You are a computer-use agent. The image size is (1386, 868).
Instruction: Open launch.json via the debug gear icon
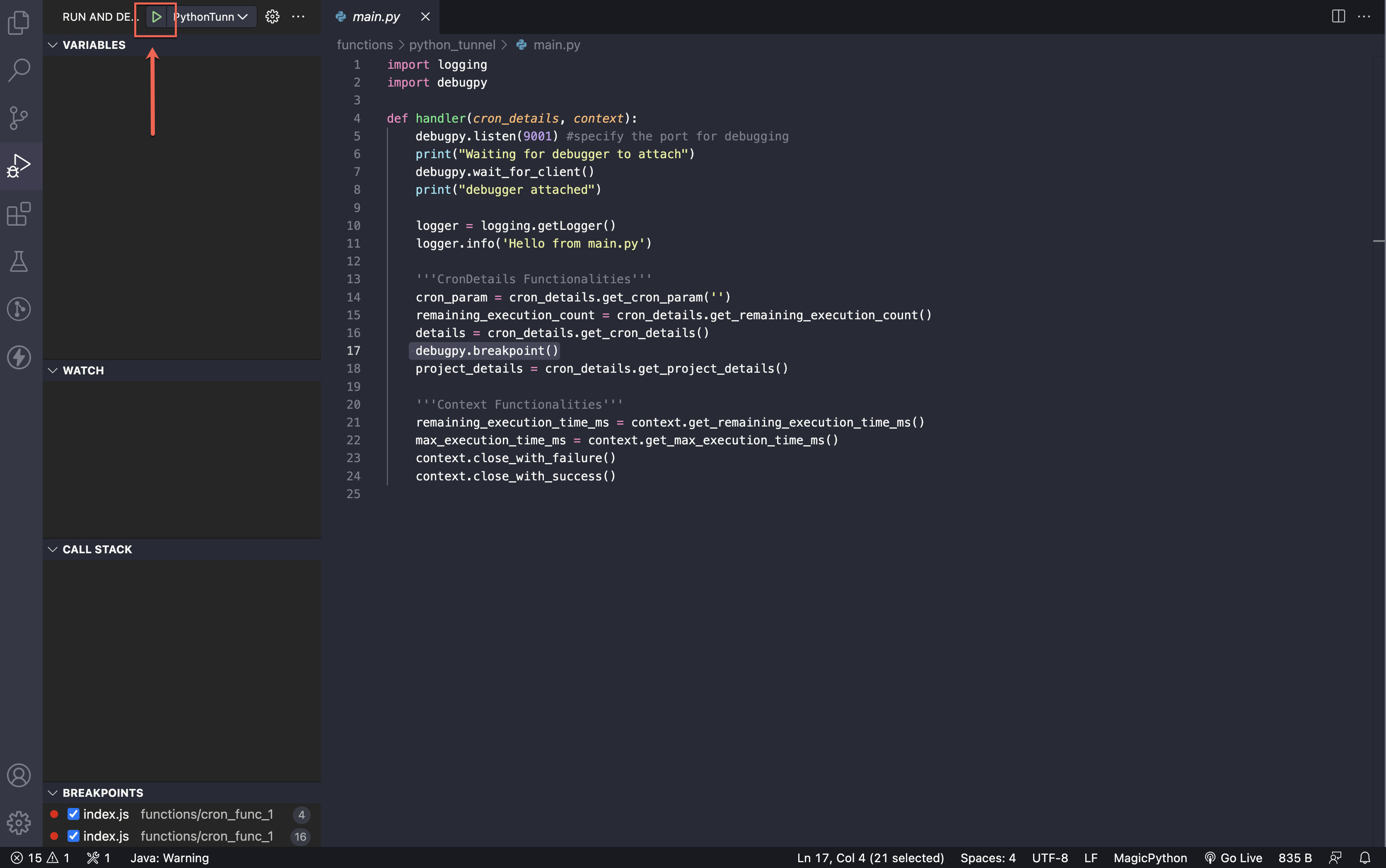point(272,17)
